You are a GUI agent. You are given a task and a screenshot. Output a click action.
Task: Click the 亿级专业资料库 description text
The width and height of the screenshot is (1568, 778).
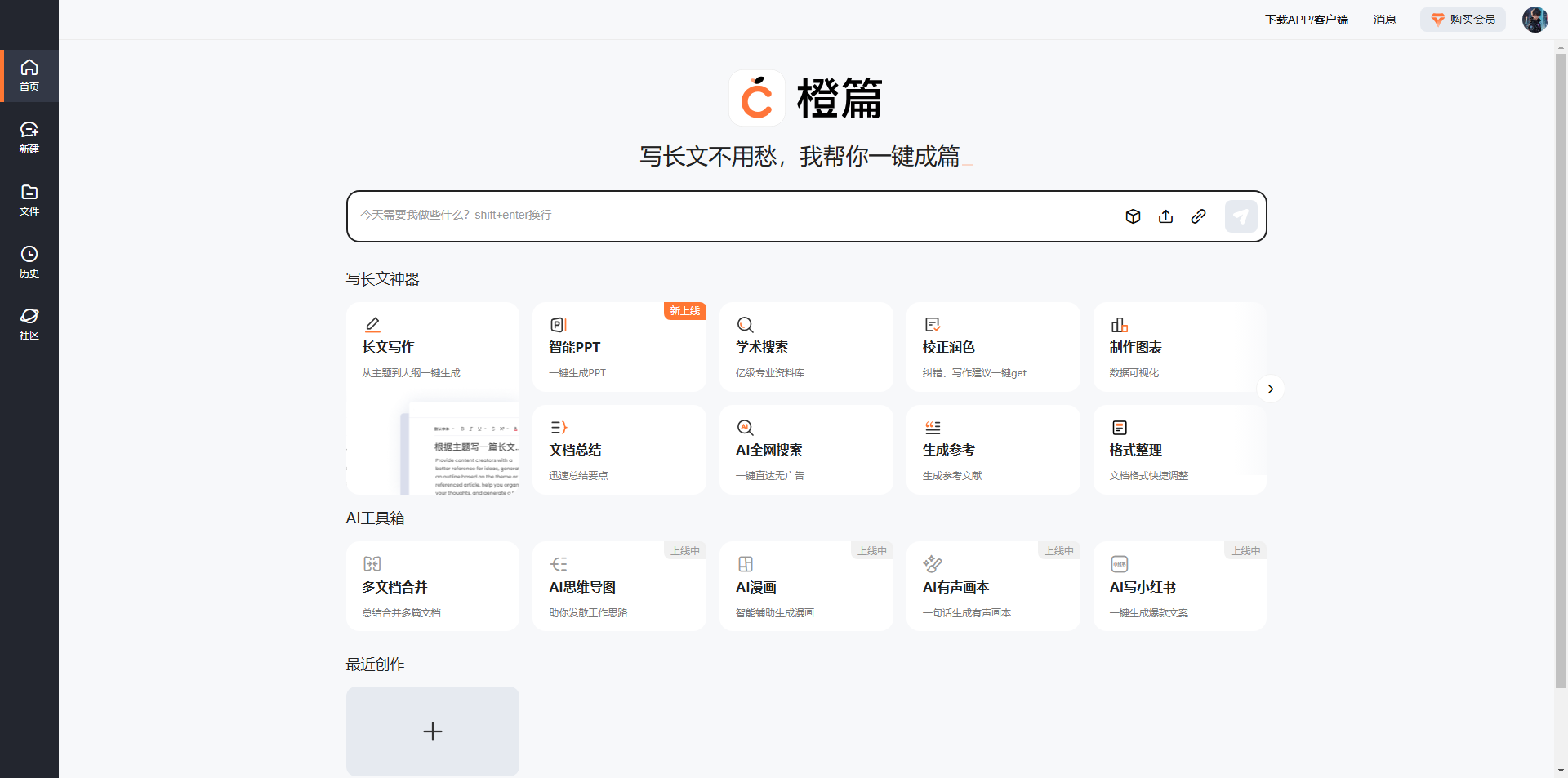pyautogui.click(x=769, y=373)
